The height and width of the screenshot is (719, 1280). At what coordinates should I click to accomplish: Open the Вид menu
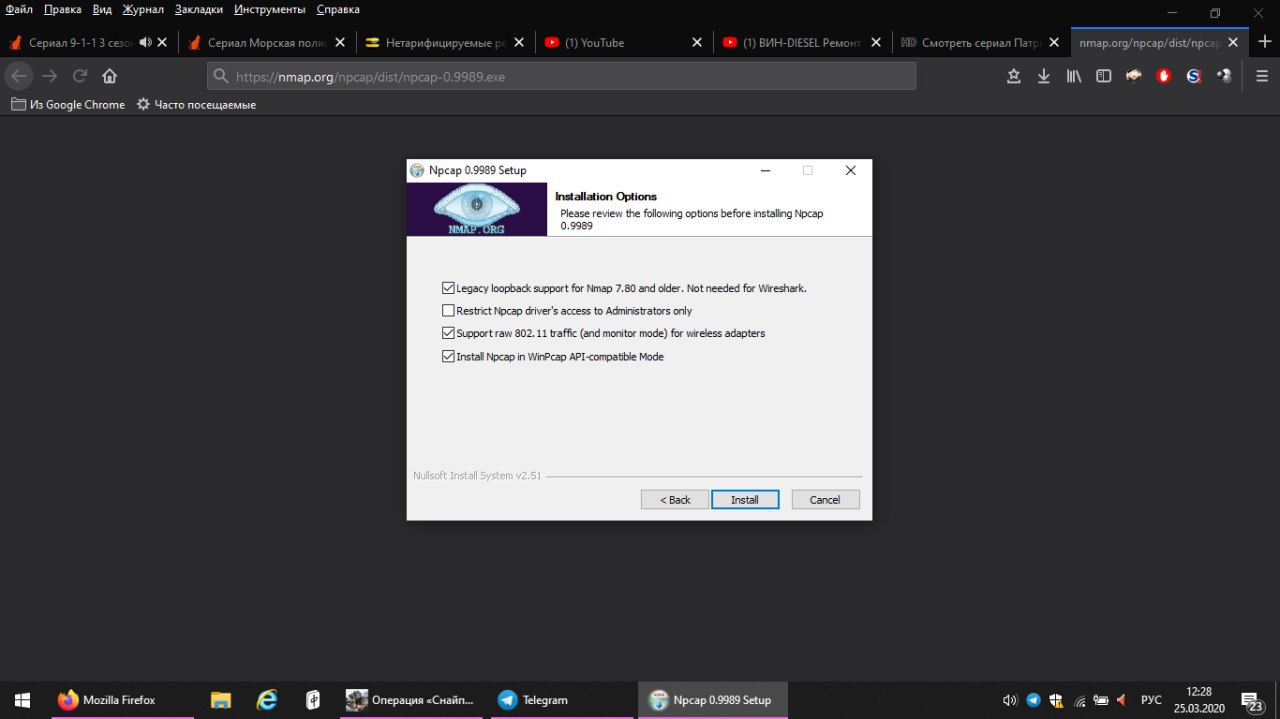coord(102,9)
